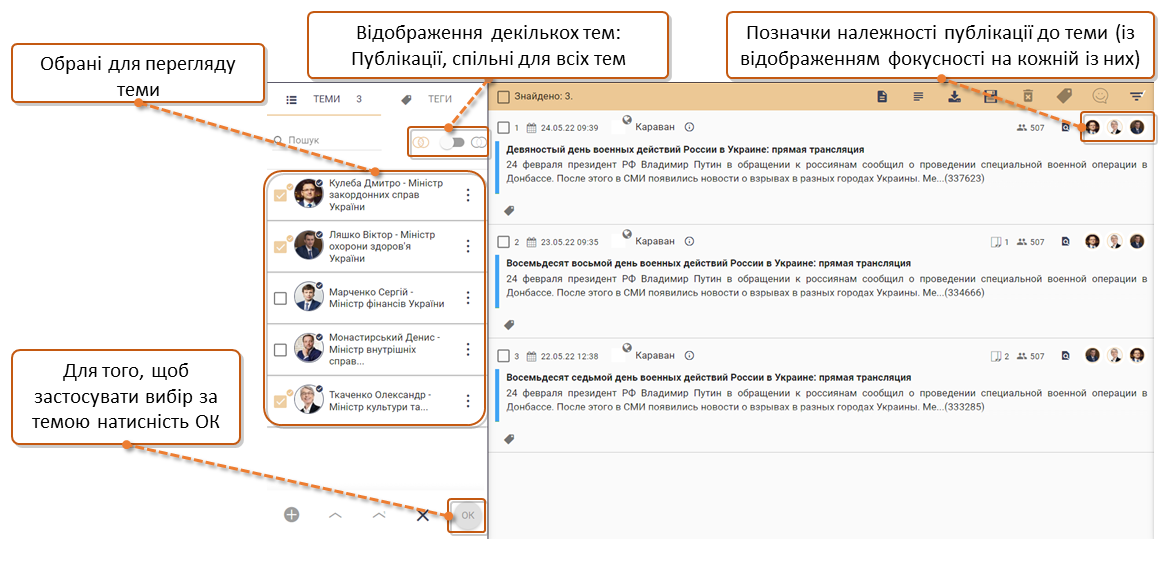Open the document view icon in results toolbar
This screenshot has width=1160, height=562.
[882, 96]
